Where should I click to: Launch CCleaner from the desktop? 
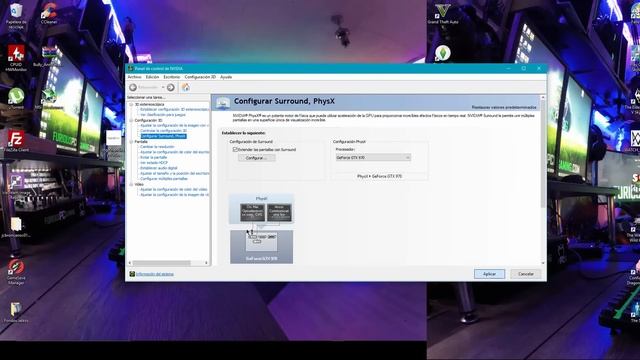(x=49, y=11)
